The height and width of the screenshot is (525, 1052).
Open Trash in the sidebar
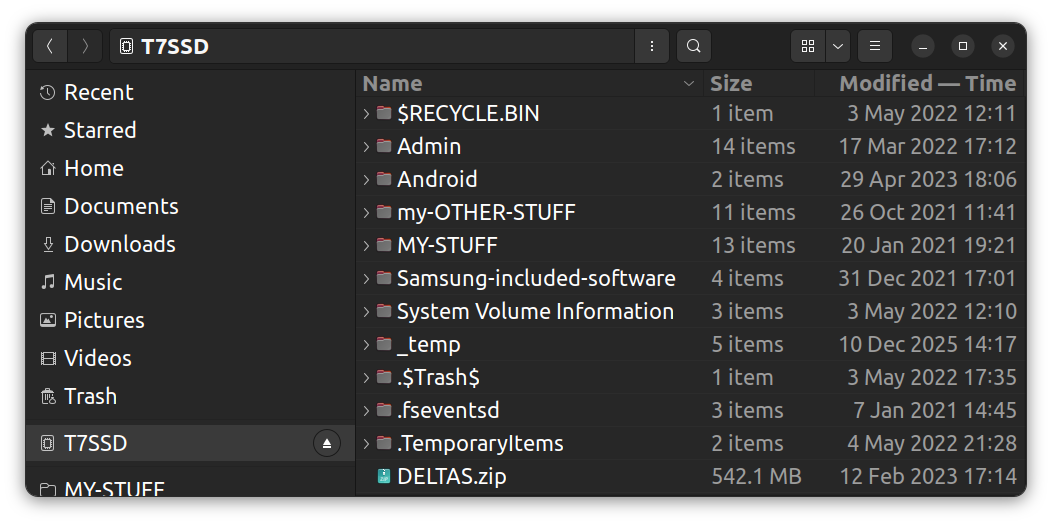click(90, 396)
